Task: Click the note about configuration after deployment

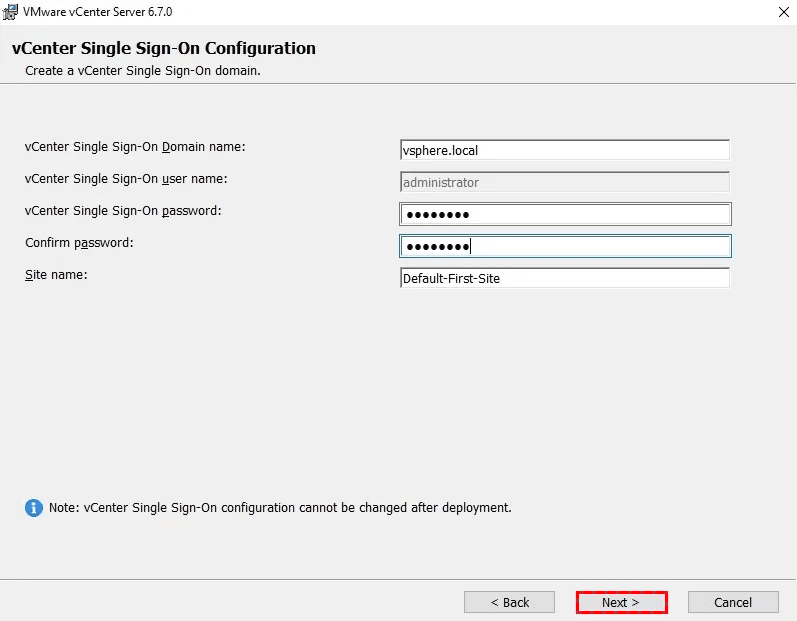Action: (280, 508)
